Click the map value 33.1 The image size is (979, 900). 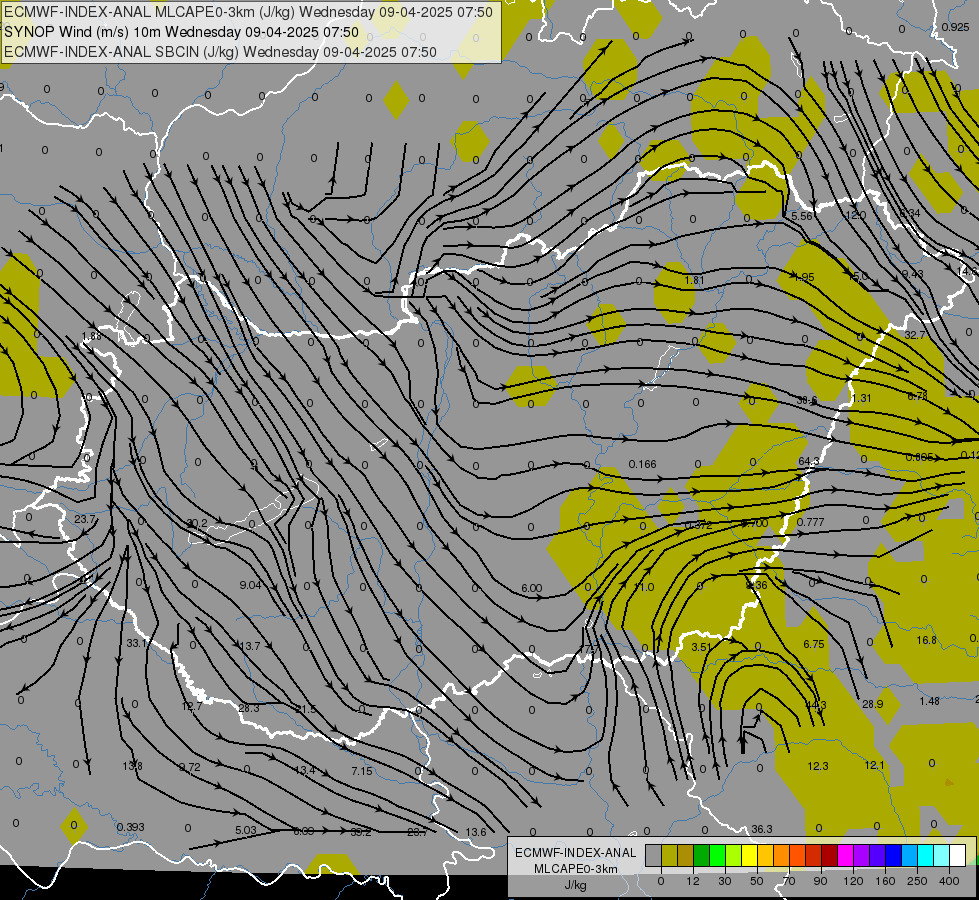coord(136,643)
